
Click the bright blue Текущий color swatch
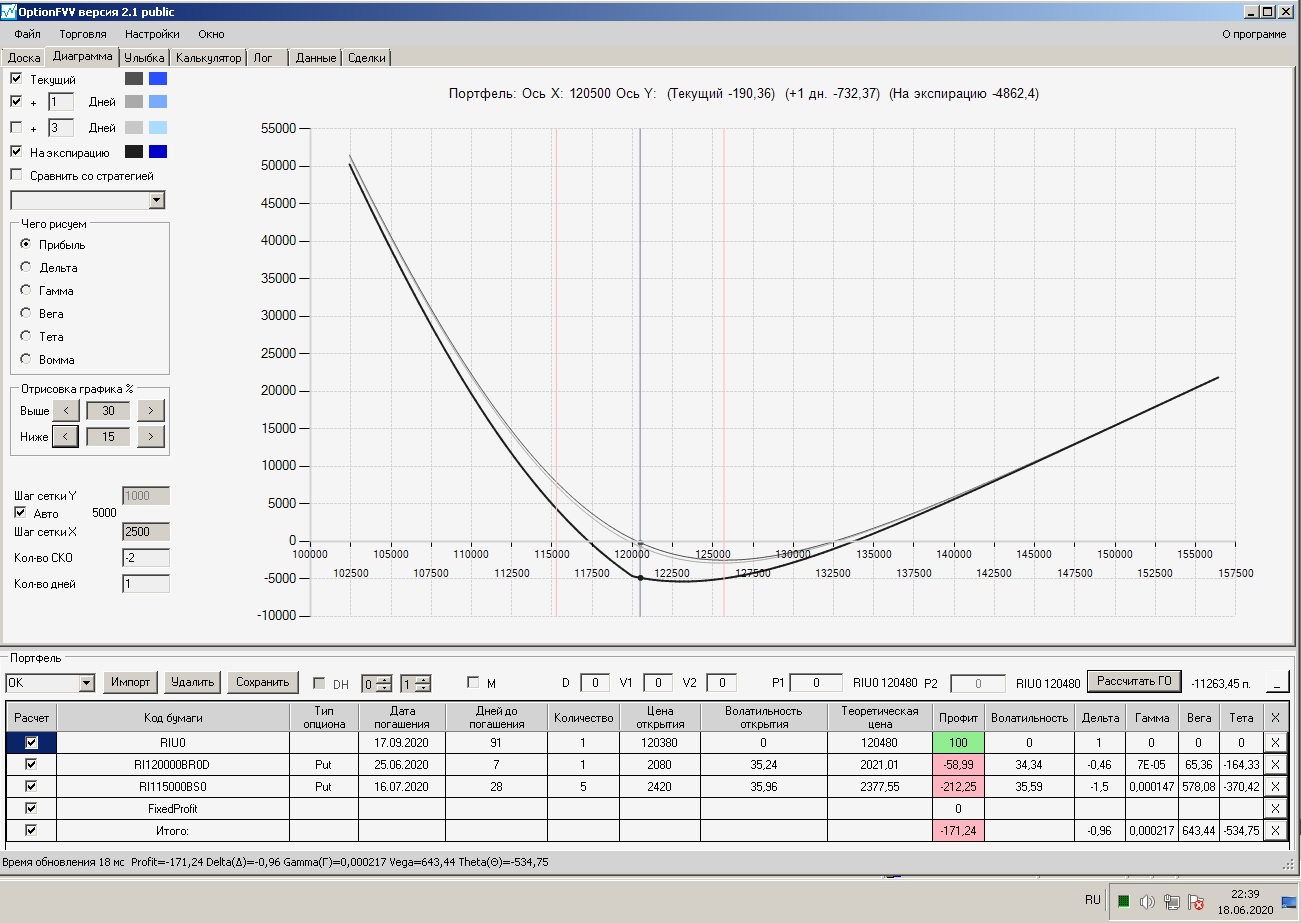tap(158, 78)
